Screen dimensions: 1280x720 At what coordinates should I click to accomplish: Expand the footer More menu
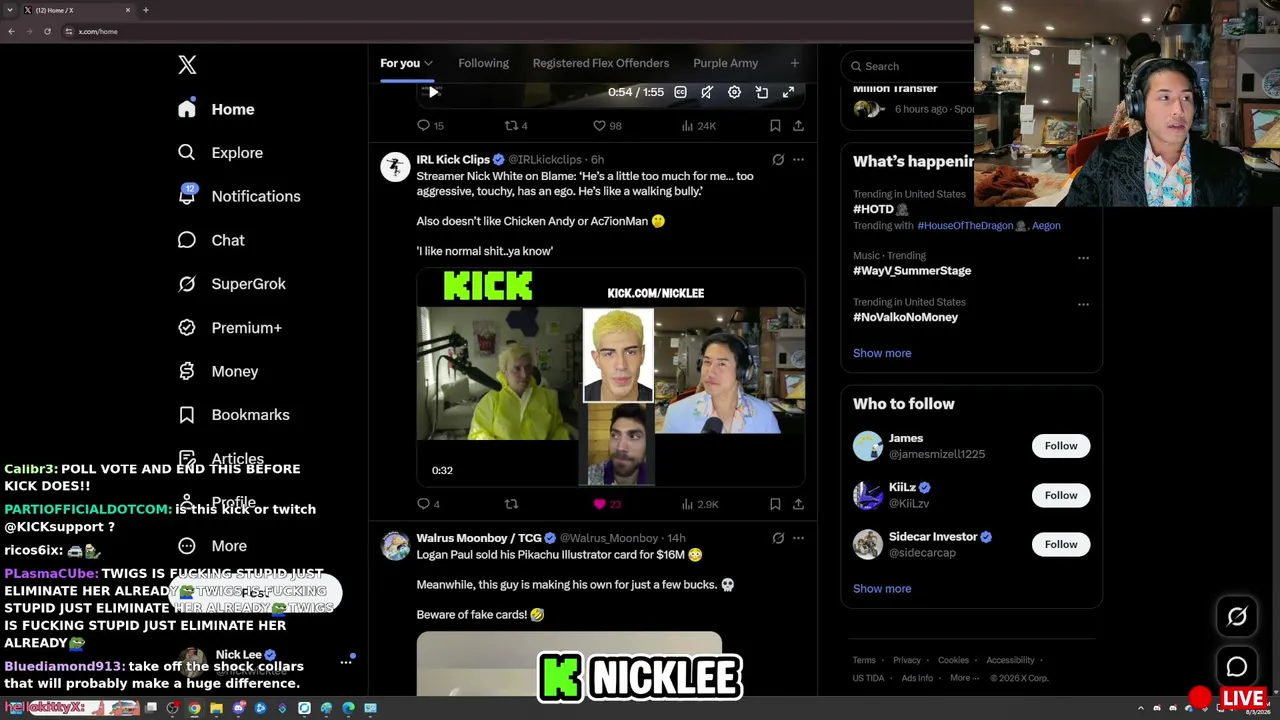tap(964, 678)
